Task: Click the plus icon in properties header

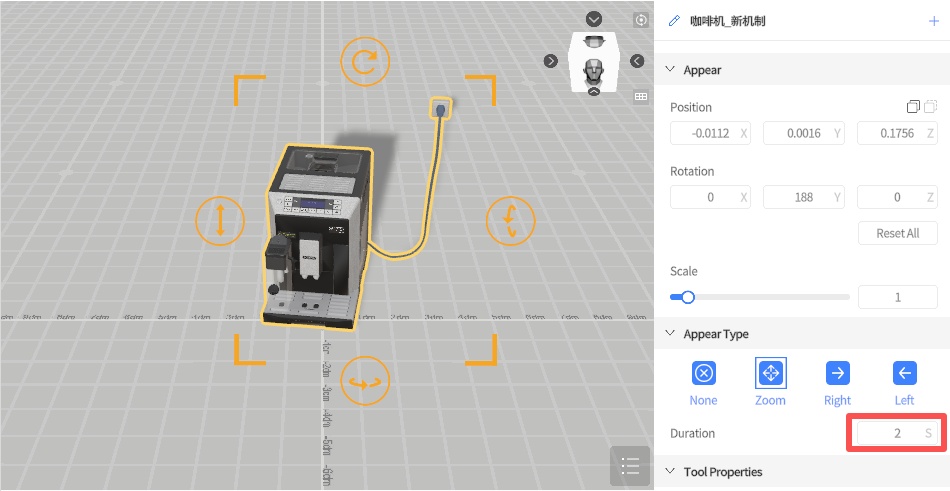Action: point(934,20)
